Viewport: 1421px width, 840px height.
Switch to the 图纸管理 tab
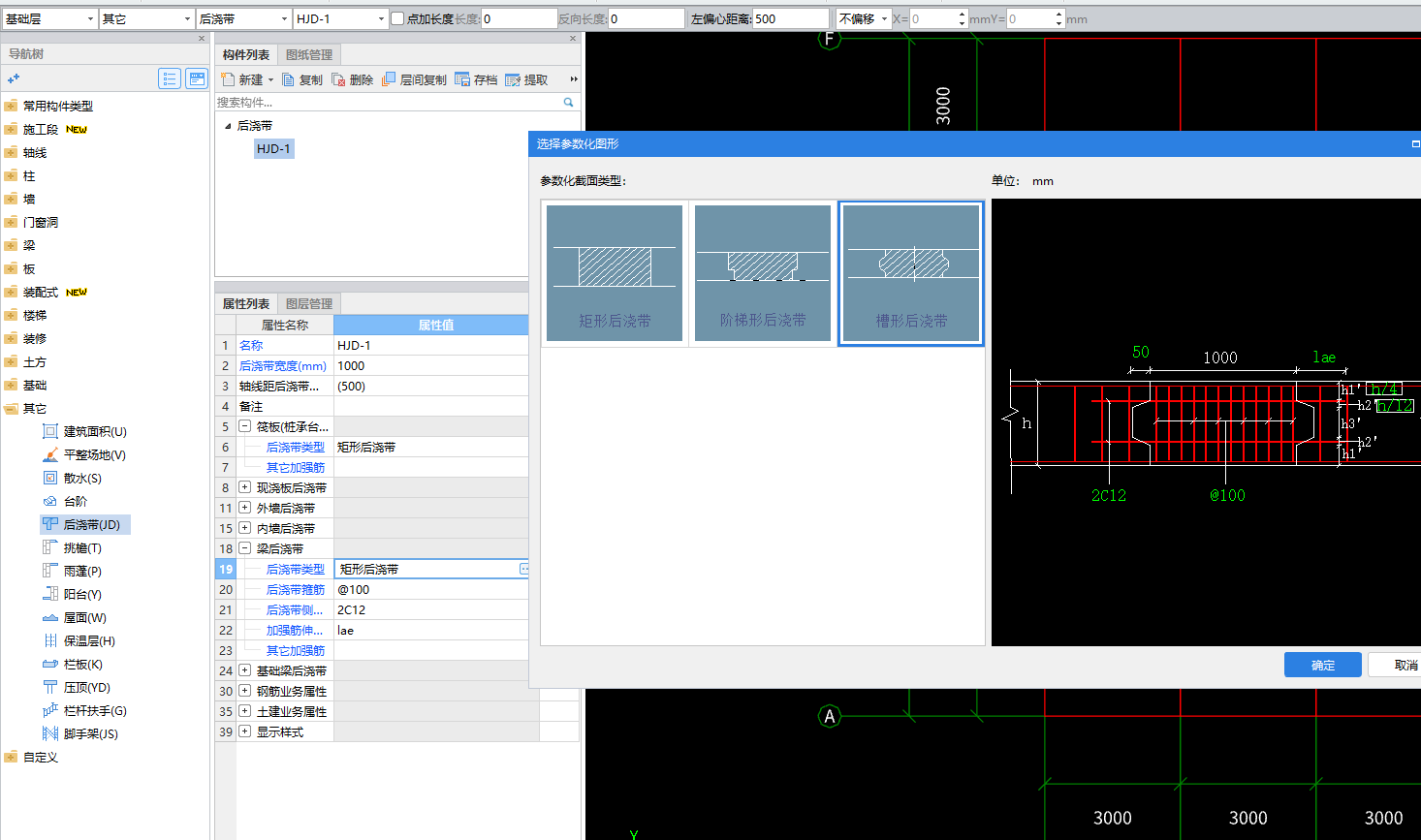coord(308,54)
